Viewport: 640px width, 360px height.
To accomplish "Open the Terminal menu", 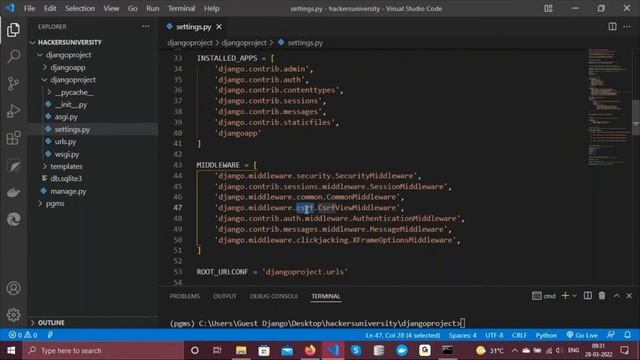I will click(x=182, y=8).
